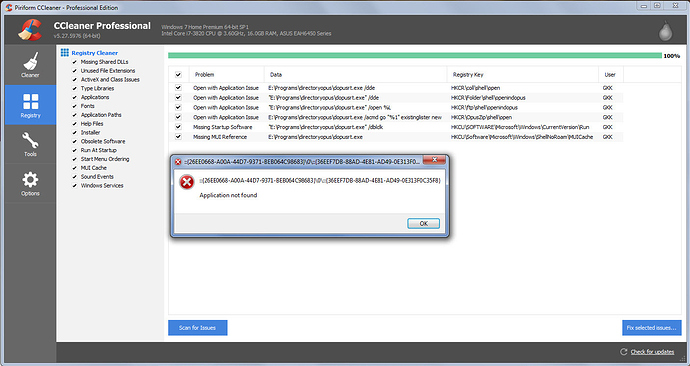Screen dimensions: 690x366
Task: Select the HKCR\Folder\shell\openindopus registry key cell
Action: pos(488,98)
